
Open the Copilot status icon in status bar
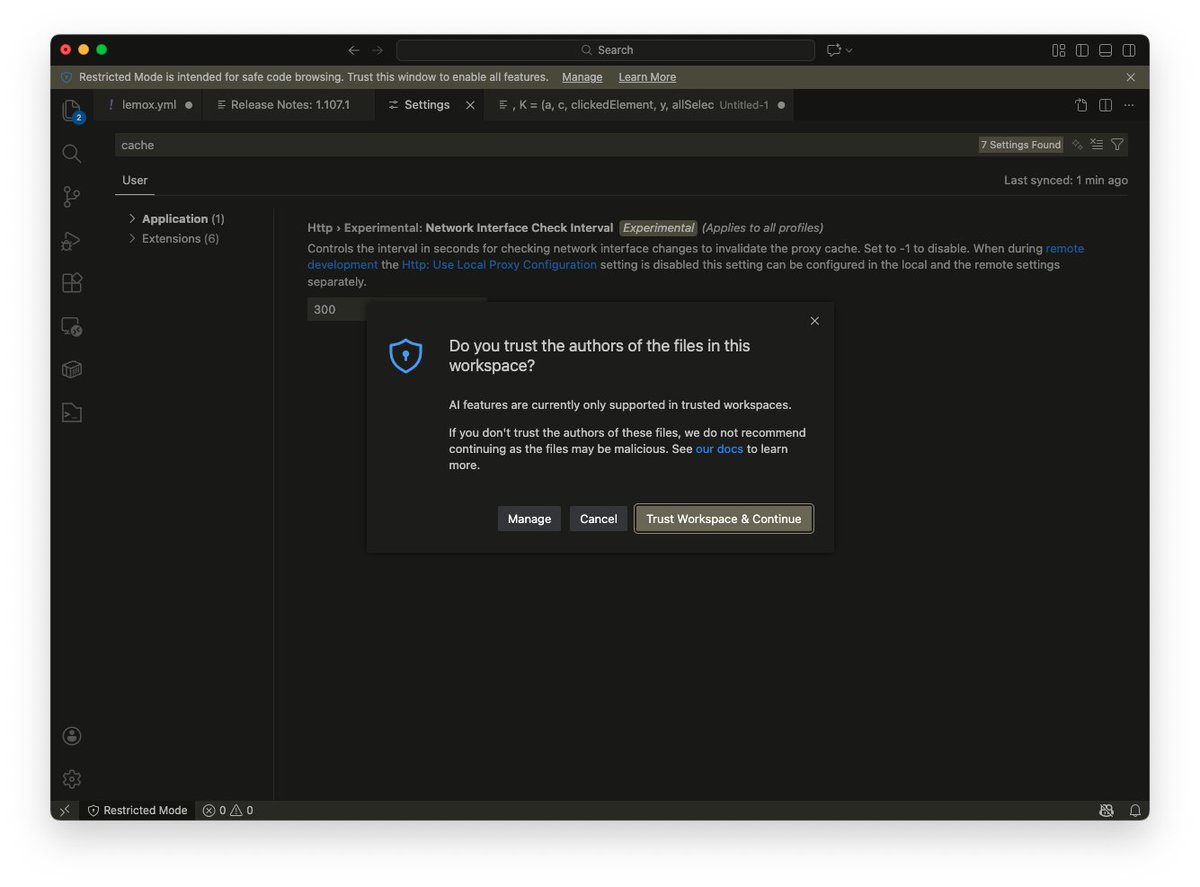click(x=1106, y=810)
